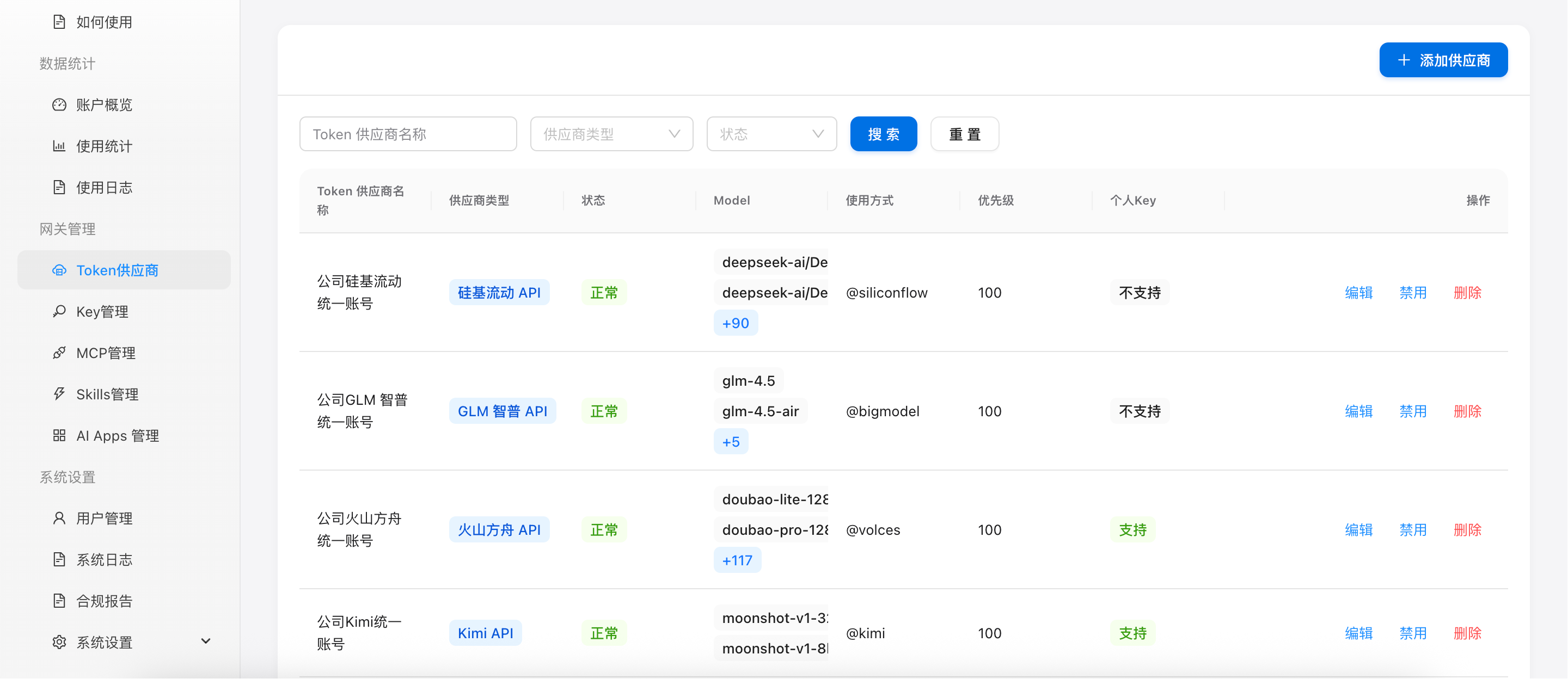The width and height of the screenshot is (1568, 679).
Task: Click the @volces usage text
Action: [x=873, y=530]
